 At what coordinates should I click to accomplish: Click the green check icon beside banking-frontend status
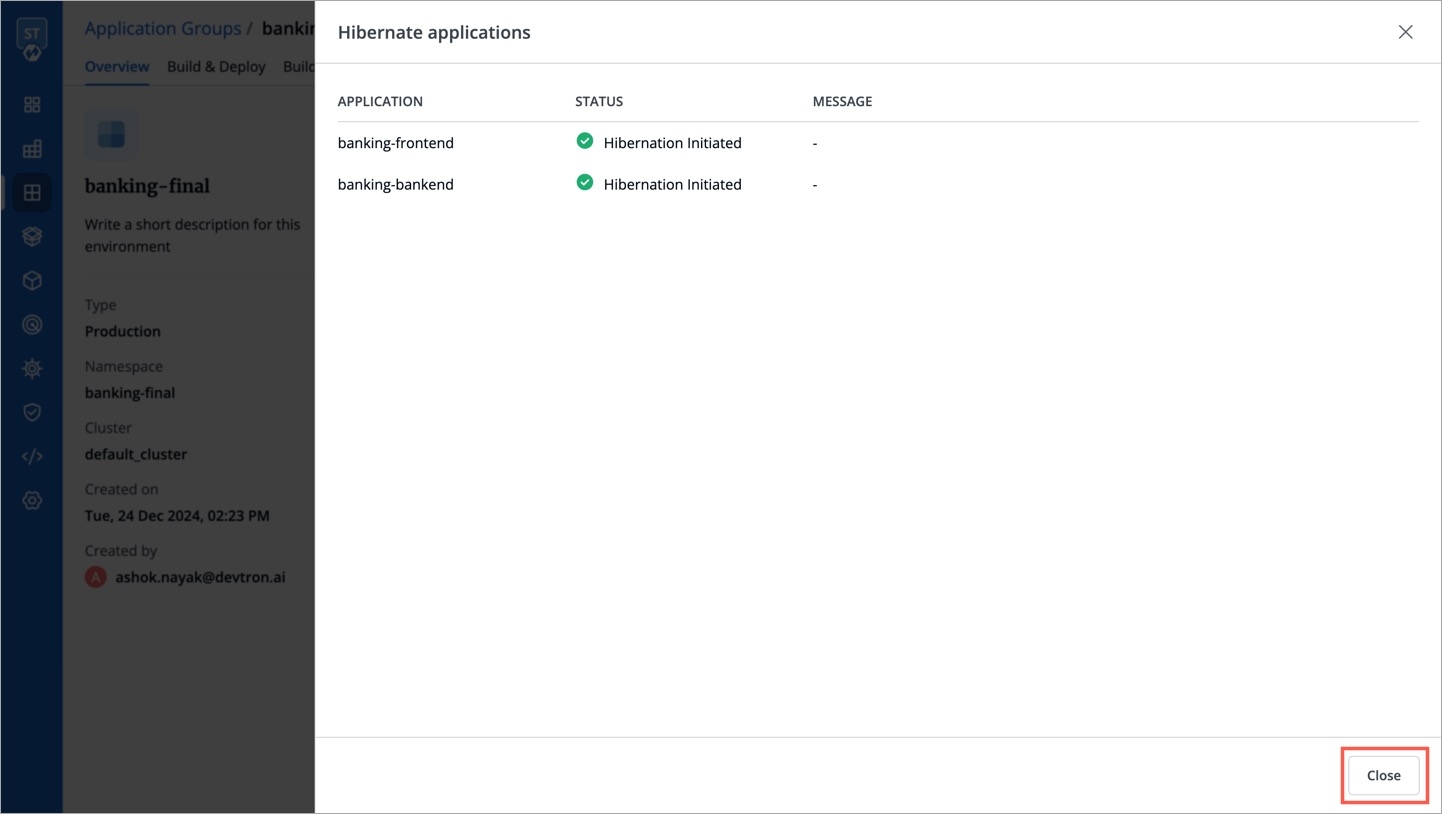click(x=585, y=142)
